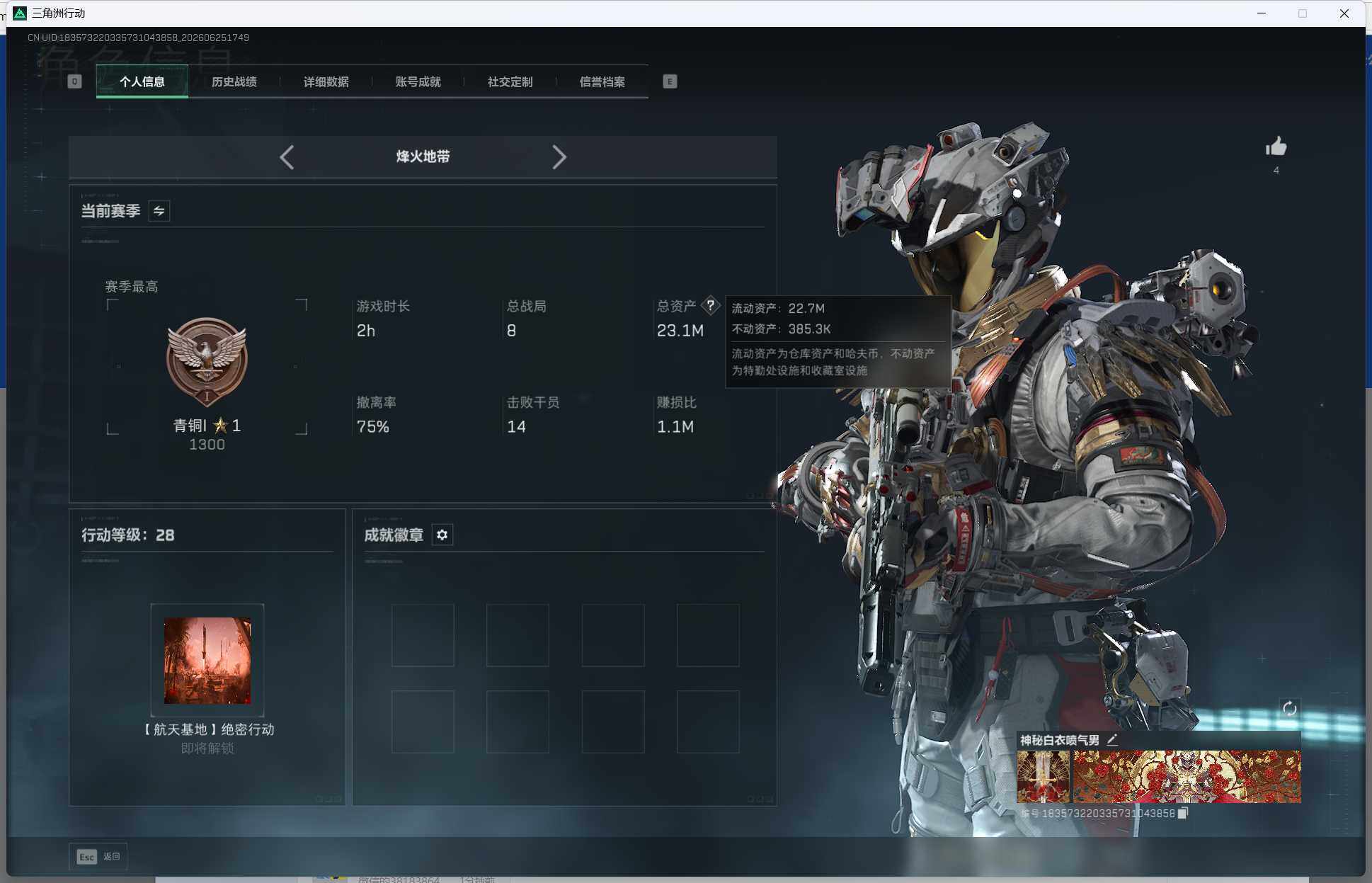This screenshot has height=883, width=1372.
Task: Click the 流动资产：22.7M tooltip line
Action: pos(778,309)
